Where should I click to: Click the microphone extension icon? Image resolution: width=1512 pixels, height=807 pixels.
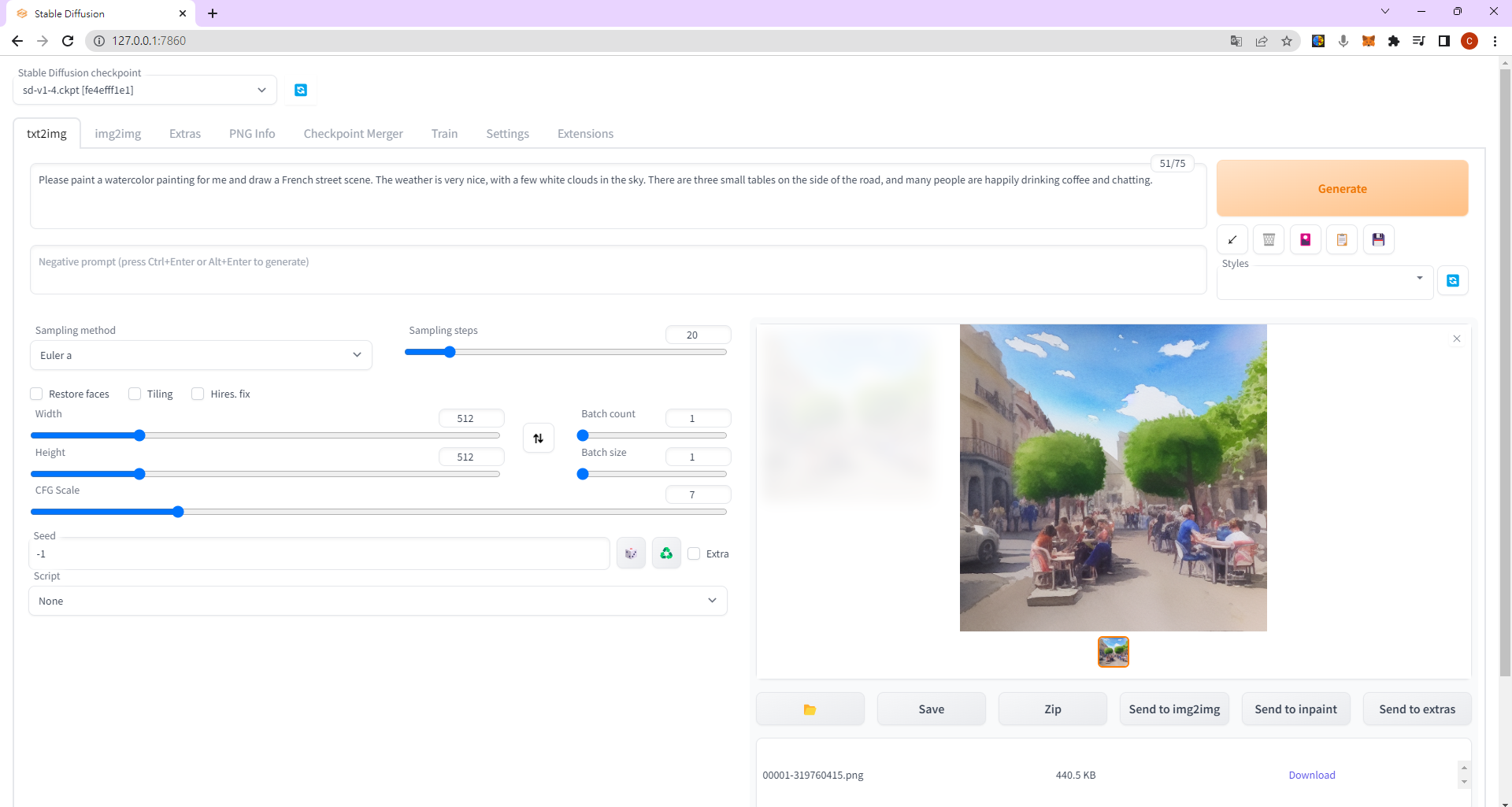click(1343, 41)
